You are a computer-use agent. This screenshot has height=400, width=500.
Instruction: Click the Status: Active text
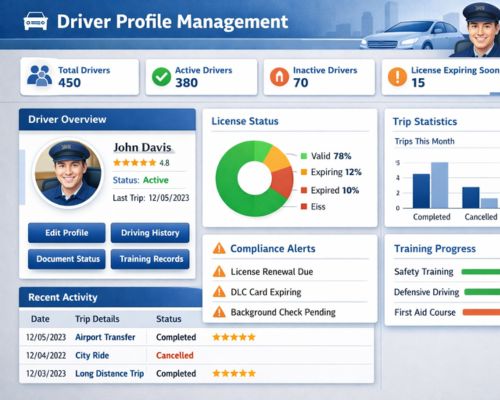pos(141,180)
